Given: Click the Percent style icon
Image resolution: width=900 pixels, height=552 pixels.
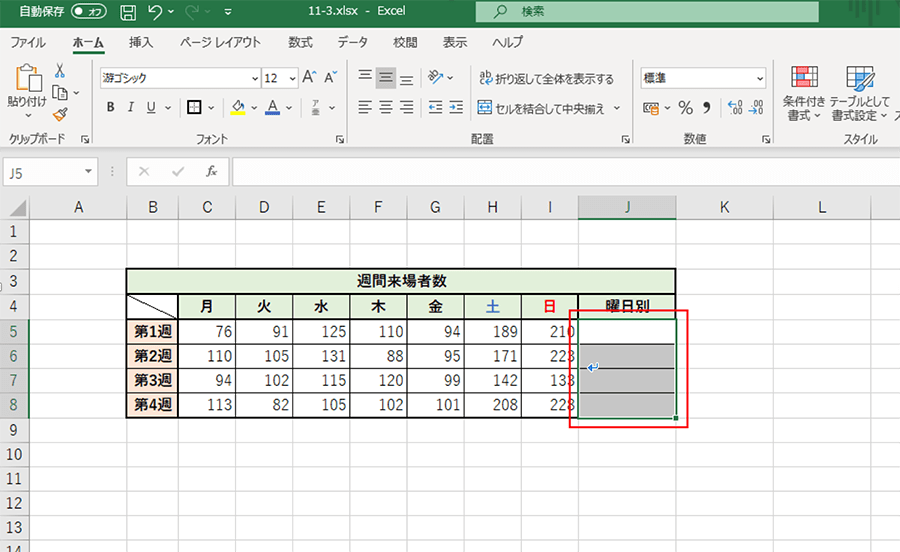Looking at the screenshot, I should tap(685, 108).
